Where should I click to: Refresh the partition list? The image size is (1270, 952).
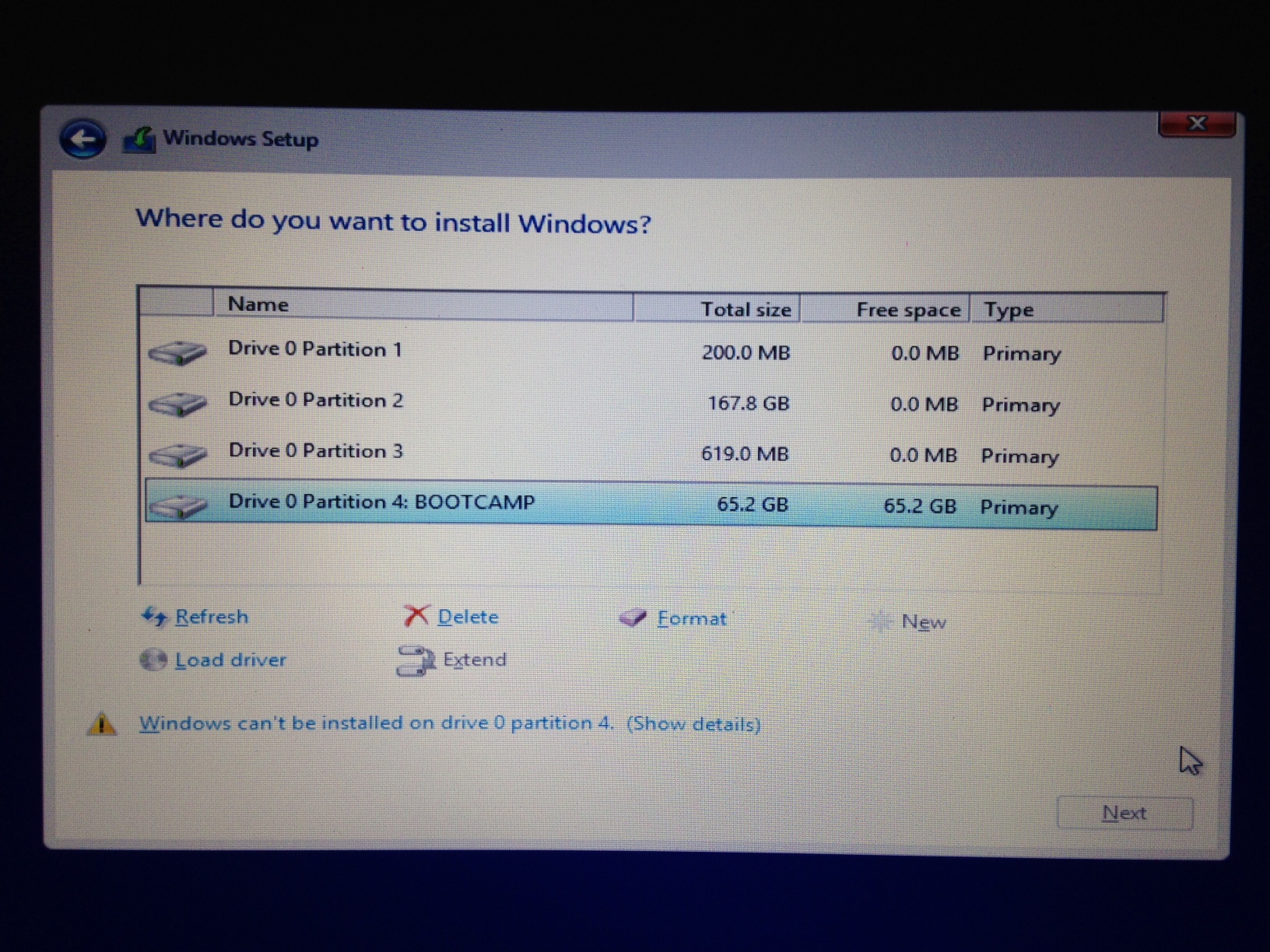(212, 617)
